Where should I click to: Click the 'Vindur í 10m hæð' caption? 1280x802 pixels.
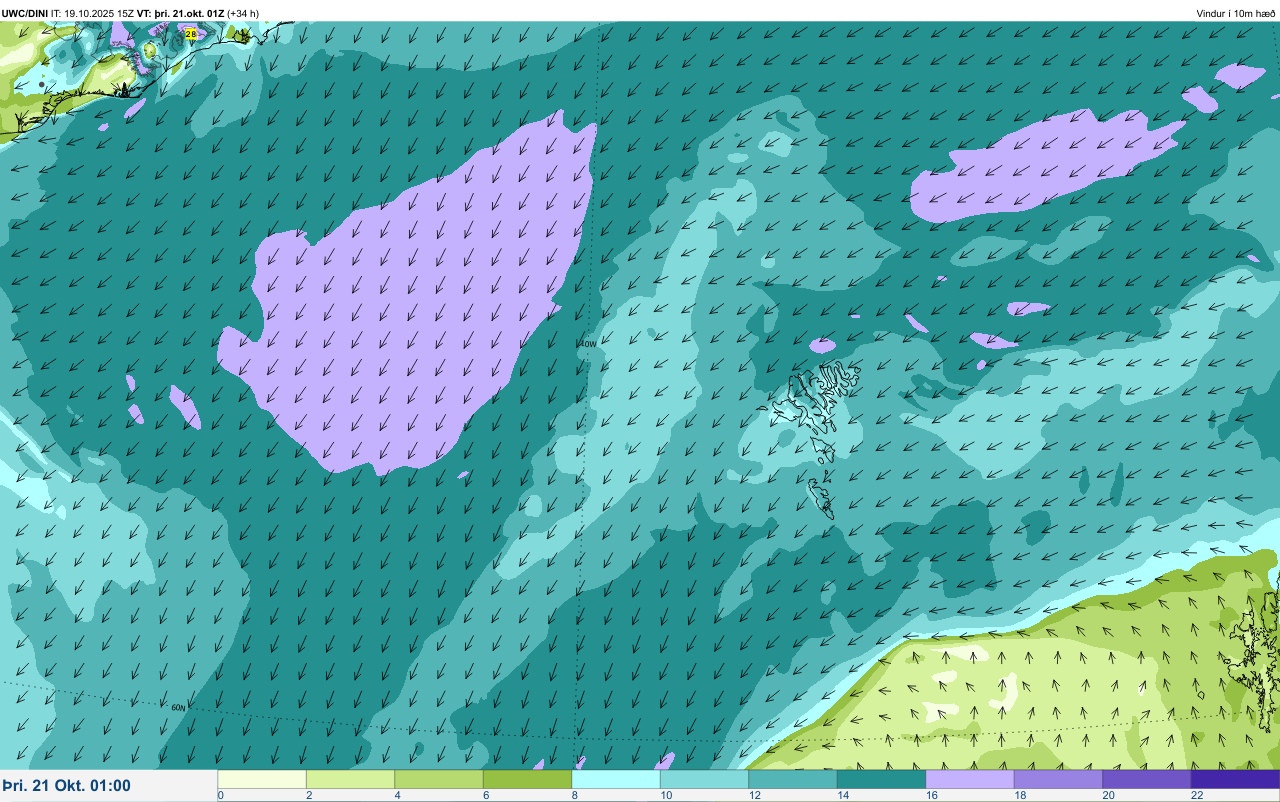pyautogui.click(x=1236, y=13)
